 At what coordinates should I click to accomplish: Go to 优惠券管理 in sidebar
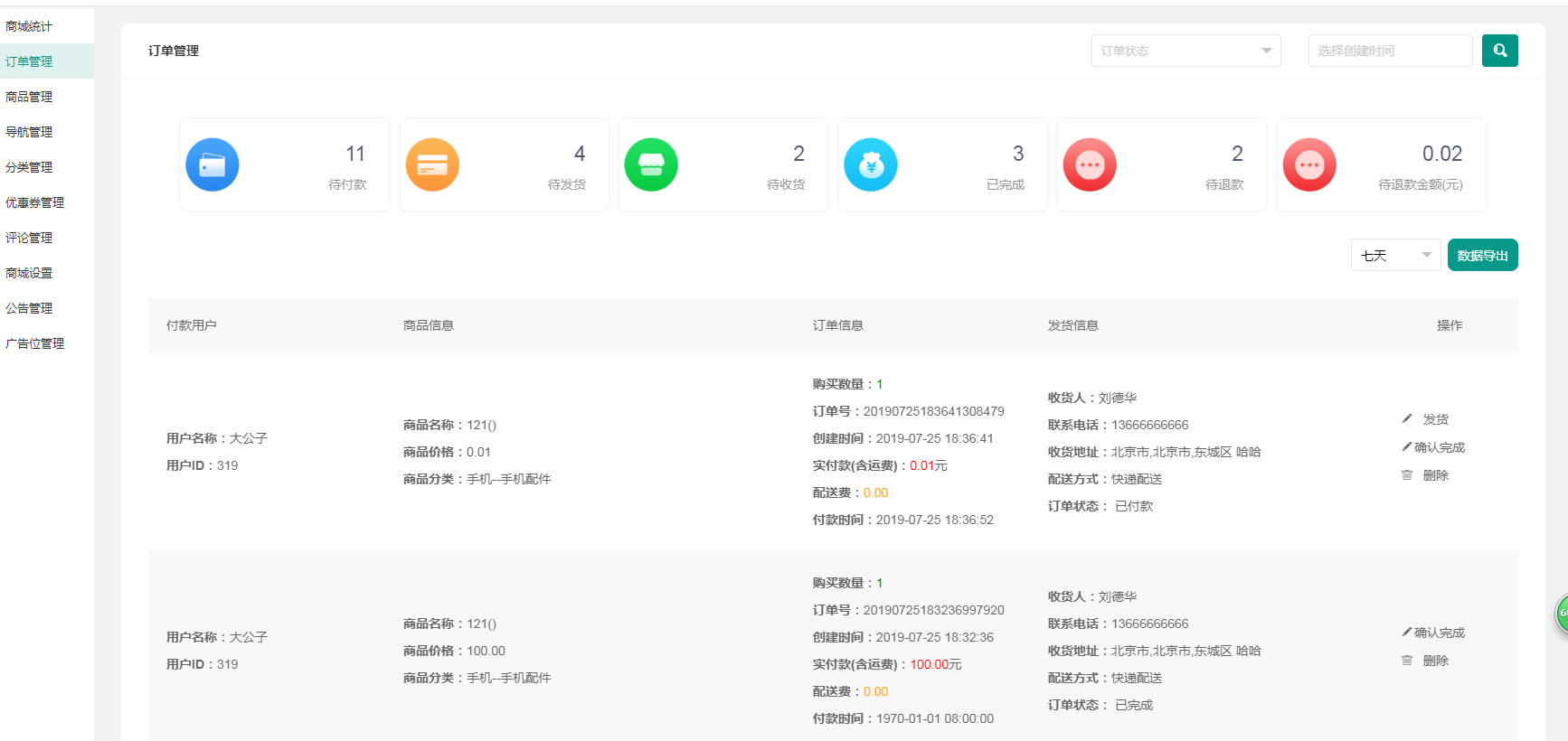[34, 202]
